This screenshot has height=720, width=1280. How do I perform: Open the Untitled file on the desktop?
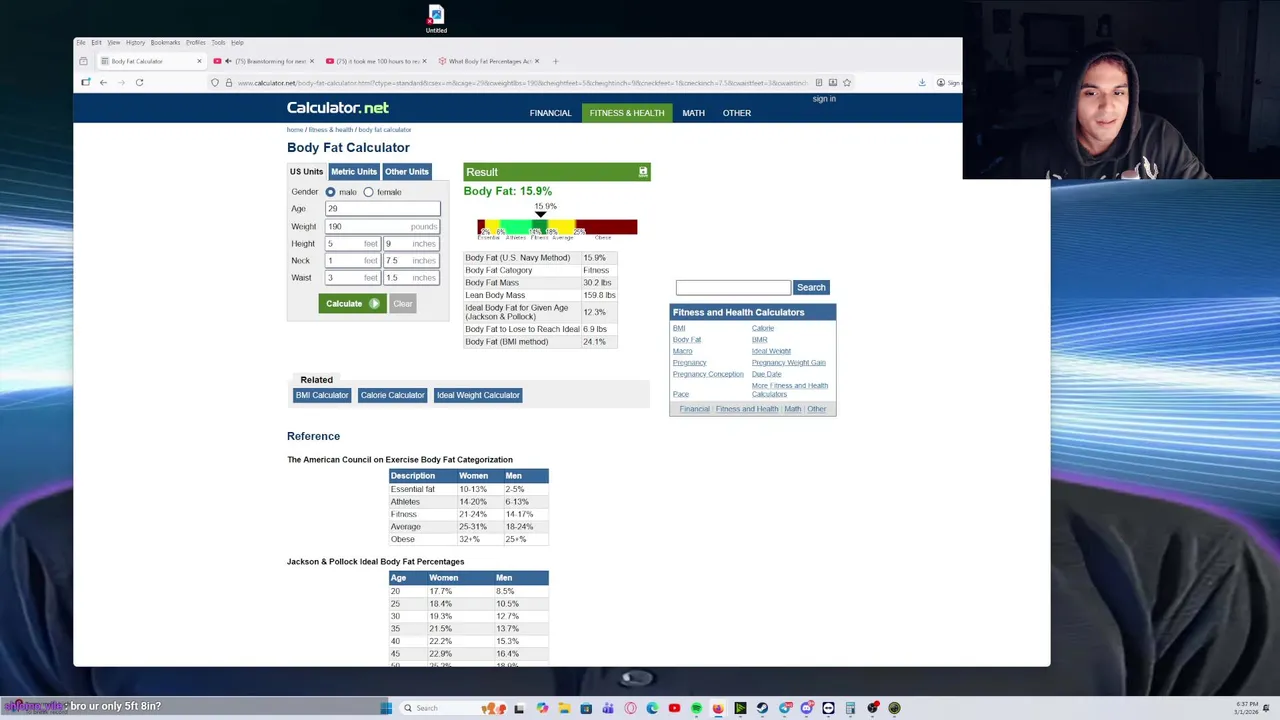click(436, 19)
